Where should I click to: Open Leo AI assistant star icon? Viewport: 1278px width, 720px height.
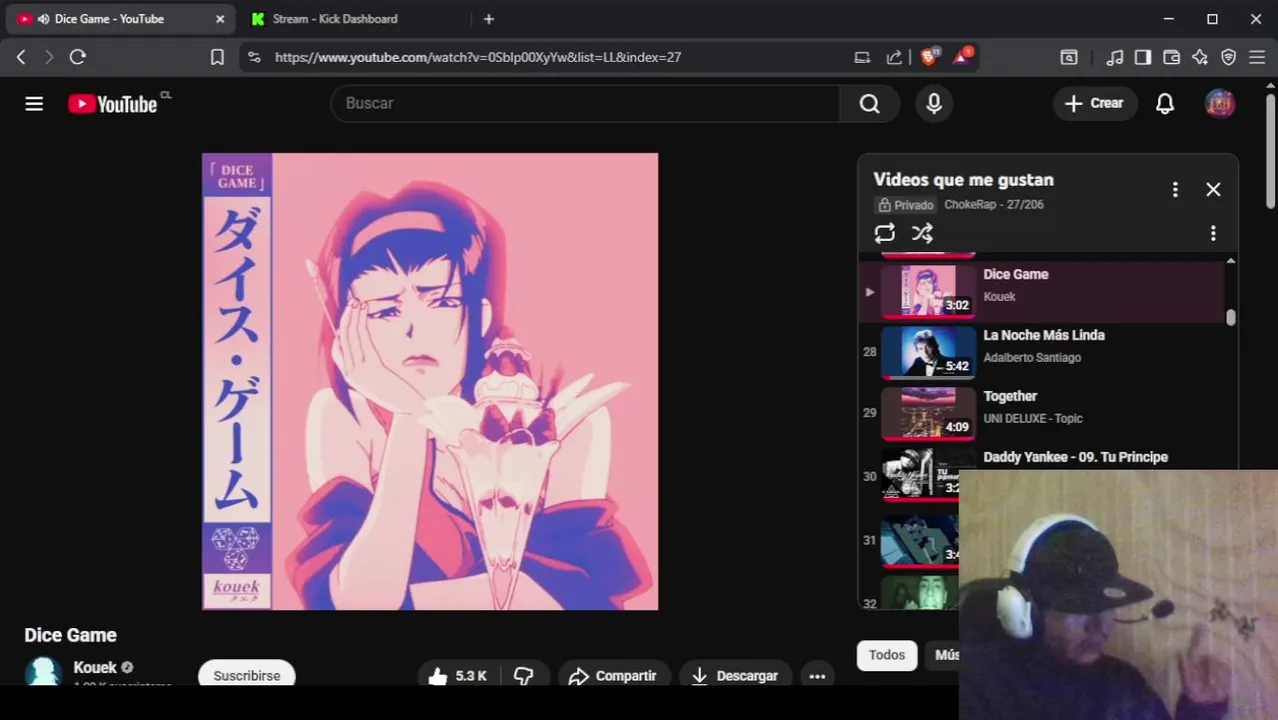[x=1200, y=57]
